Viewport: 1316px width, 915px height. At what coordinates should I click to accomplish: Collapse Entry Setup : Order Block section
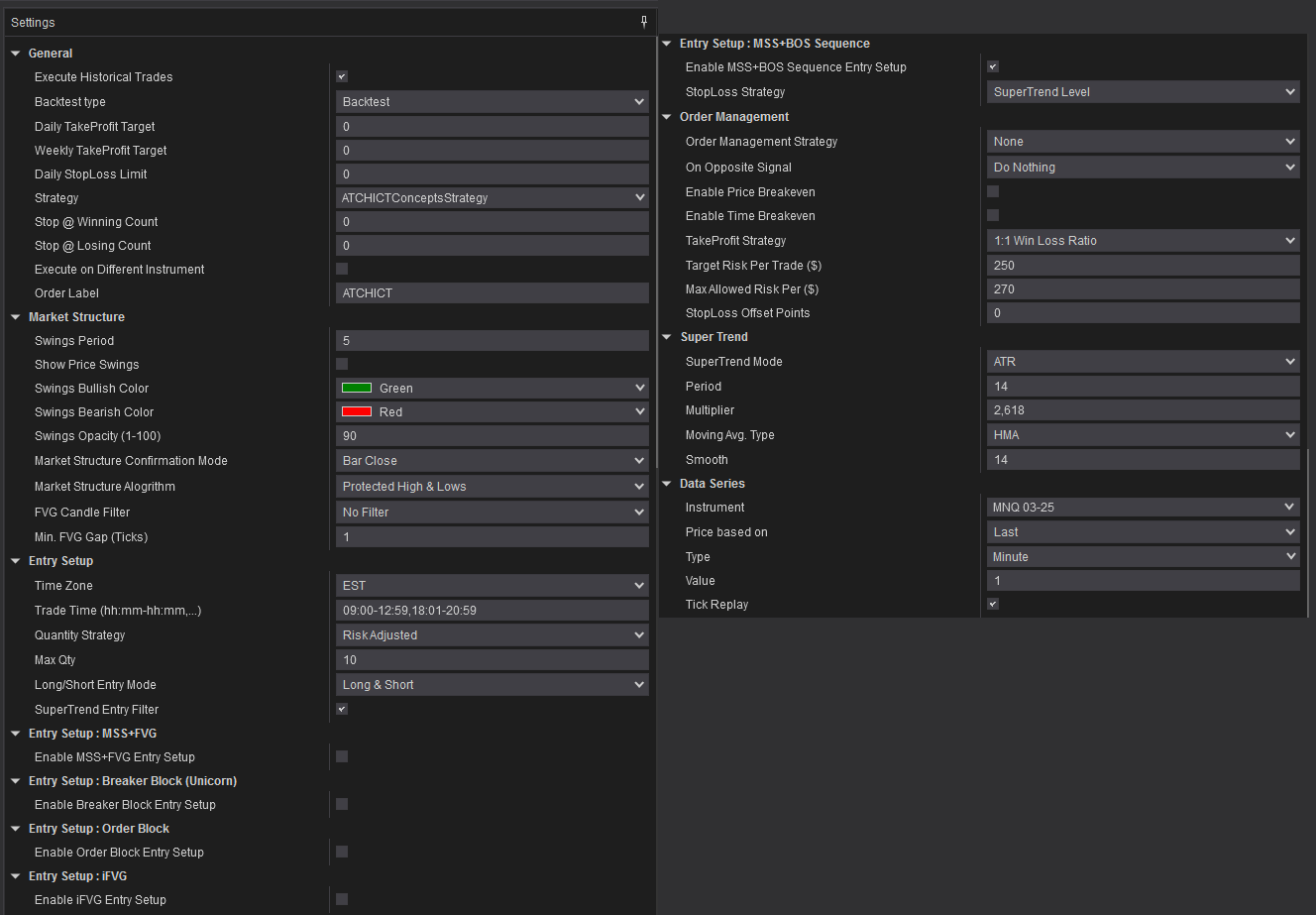point(16,829)
